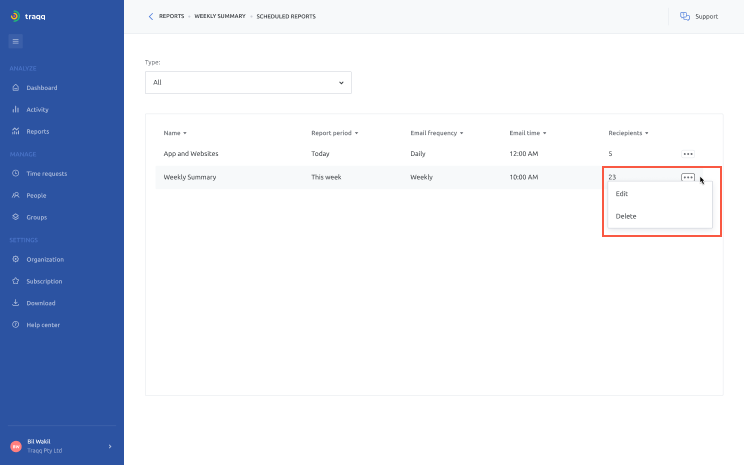
Task: Select Edit from the context menu
Action: tap(622, 194)
